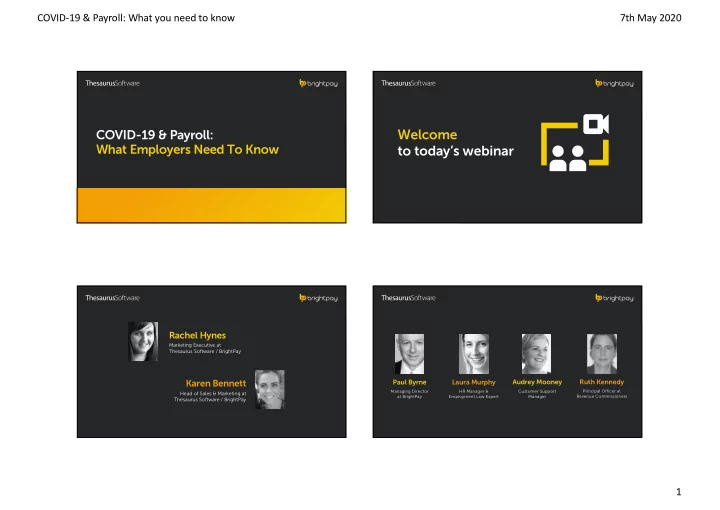Select the text 'What Employers Need To Know'
This screenshot has width=720, height=510.
187,150
